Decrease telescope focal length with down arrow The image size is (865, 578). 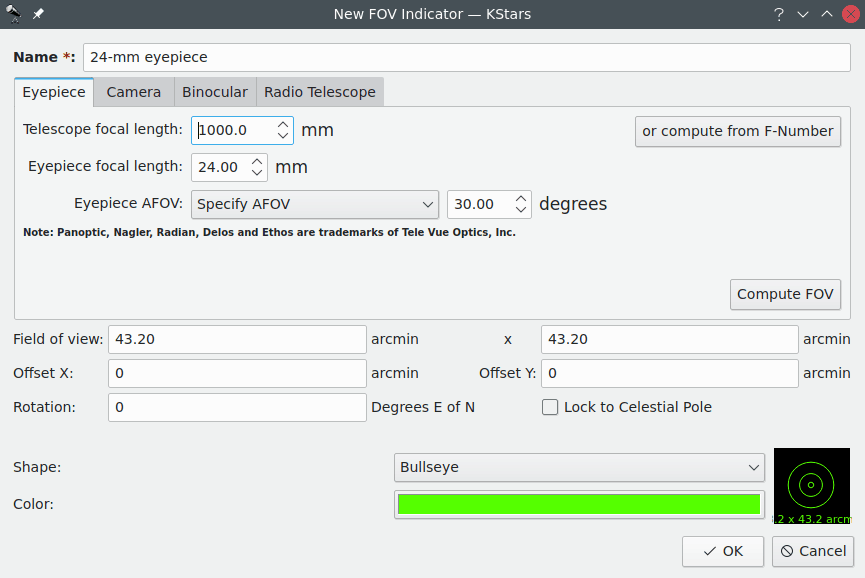tap(283, 136)
